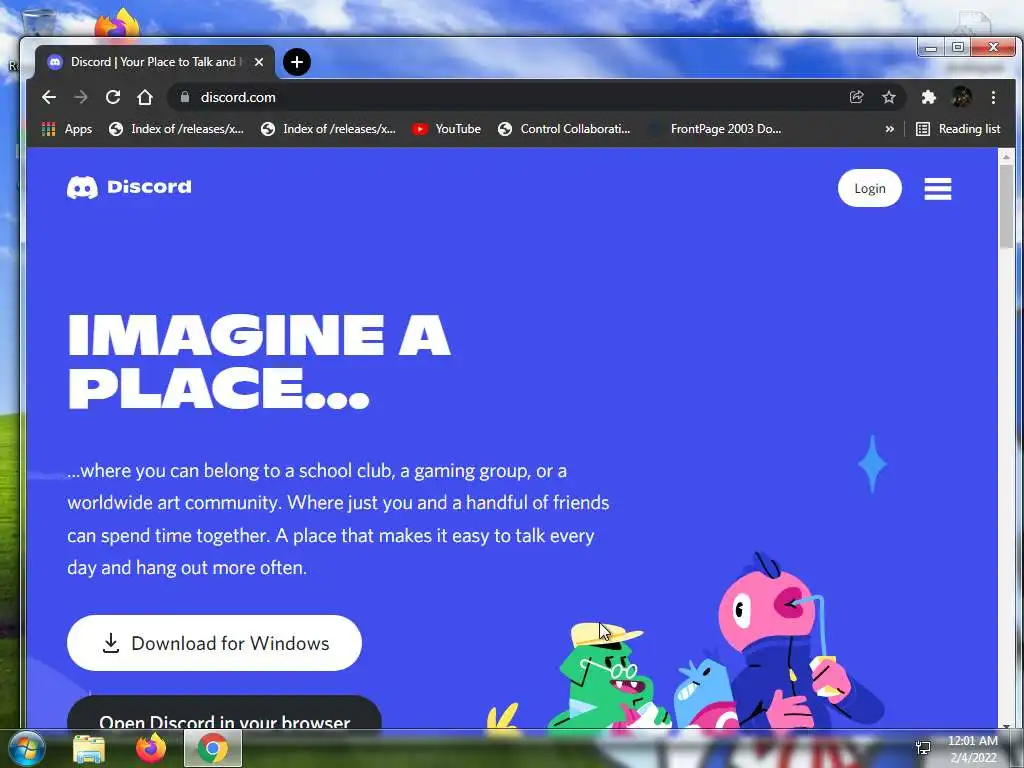Bookmark this page with the star icon
The width and height of the screenshot is (1024, 768).
[x=889, y=97]
